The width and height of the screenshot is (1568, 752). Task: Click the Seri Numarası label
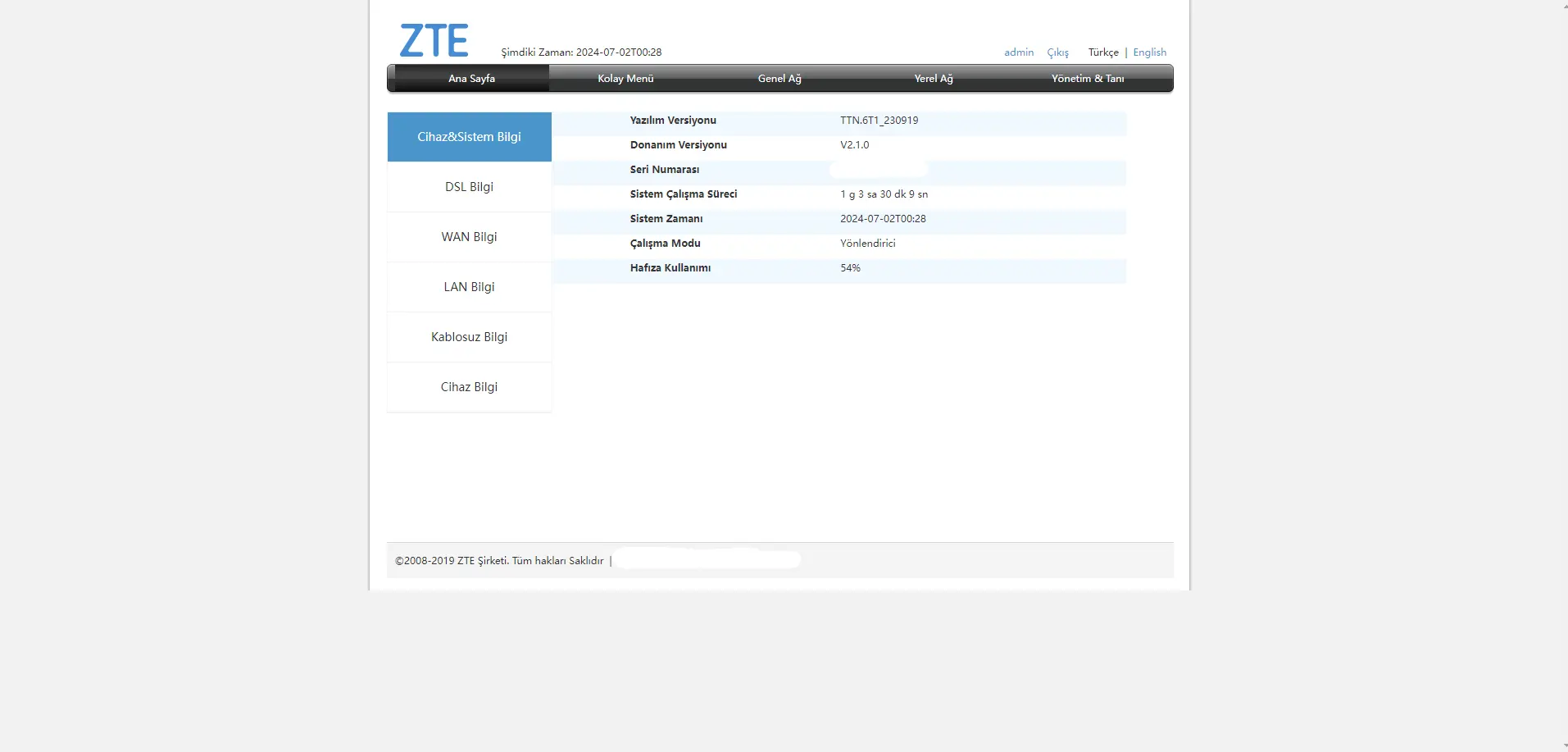(x=665, y=170)
